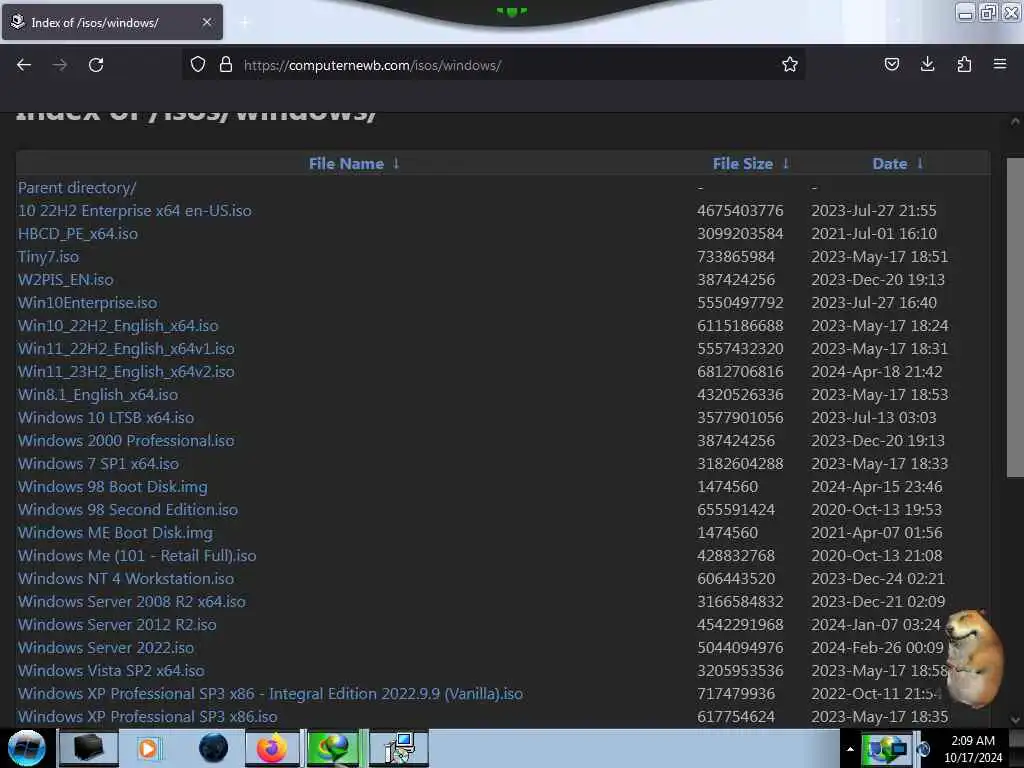The image size is (1024, 768).
Task: Click Win11_23H2_English_x64v2.iso
Action: [x=126, y=372]
